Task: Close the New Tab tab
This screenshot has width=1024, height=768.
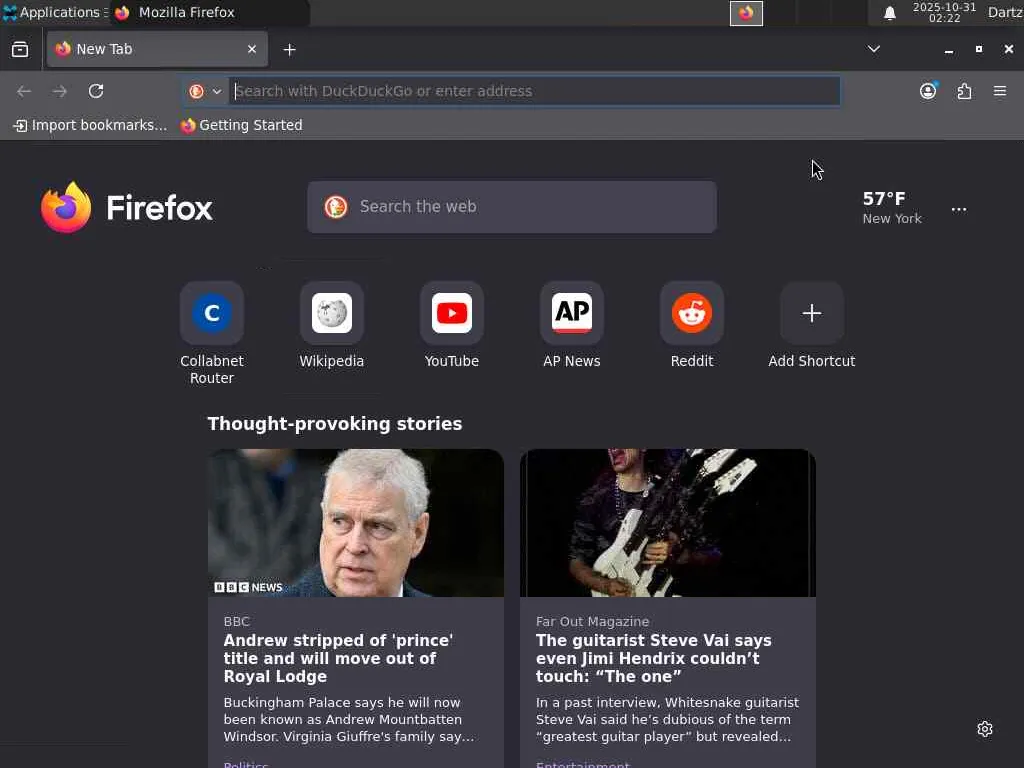Action: point(251,49)
